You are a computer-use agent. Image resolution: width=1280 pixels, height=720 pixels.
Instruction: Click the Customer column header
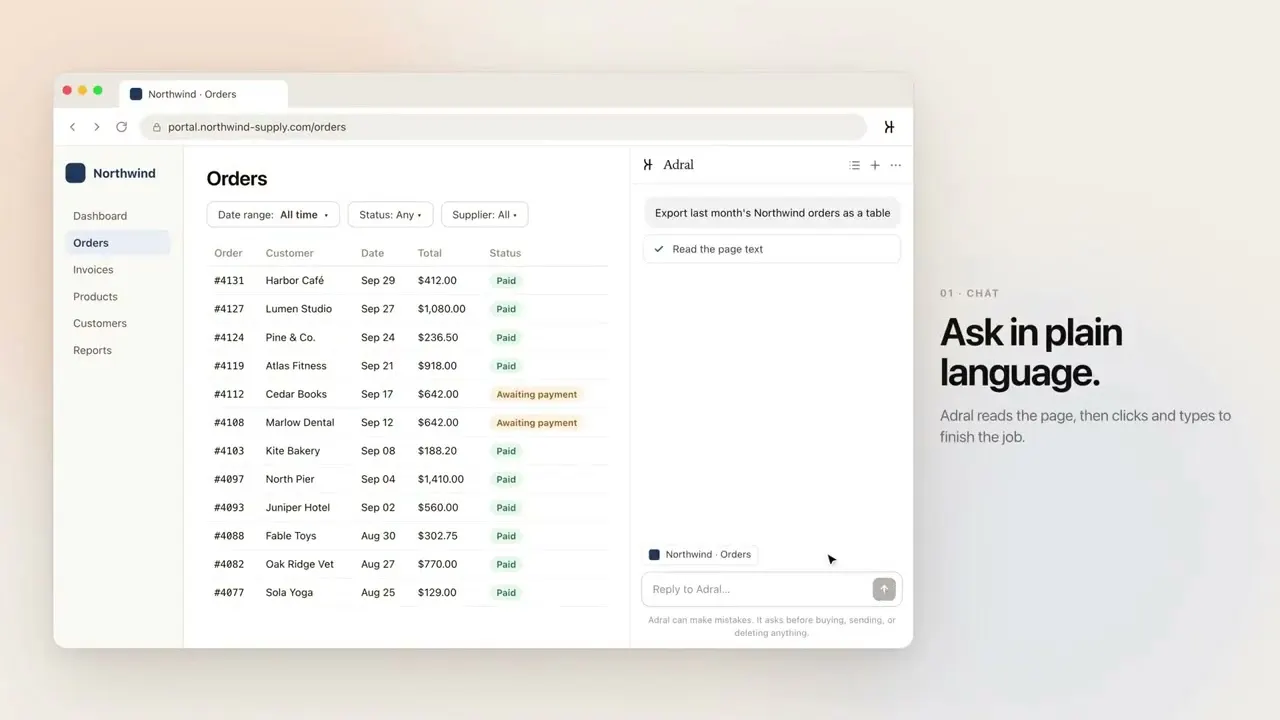coord(290,253)
